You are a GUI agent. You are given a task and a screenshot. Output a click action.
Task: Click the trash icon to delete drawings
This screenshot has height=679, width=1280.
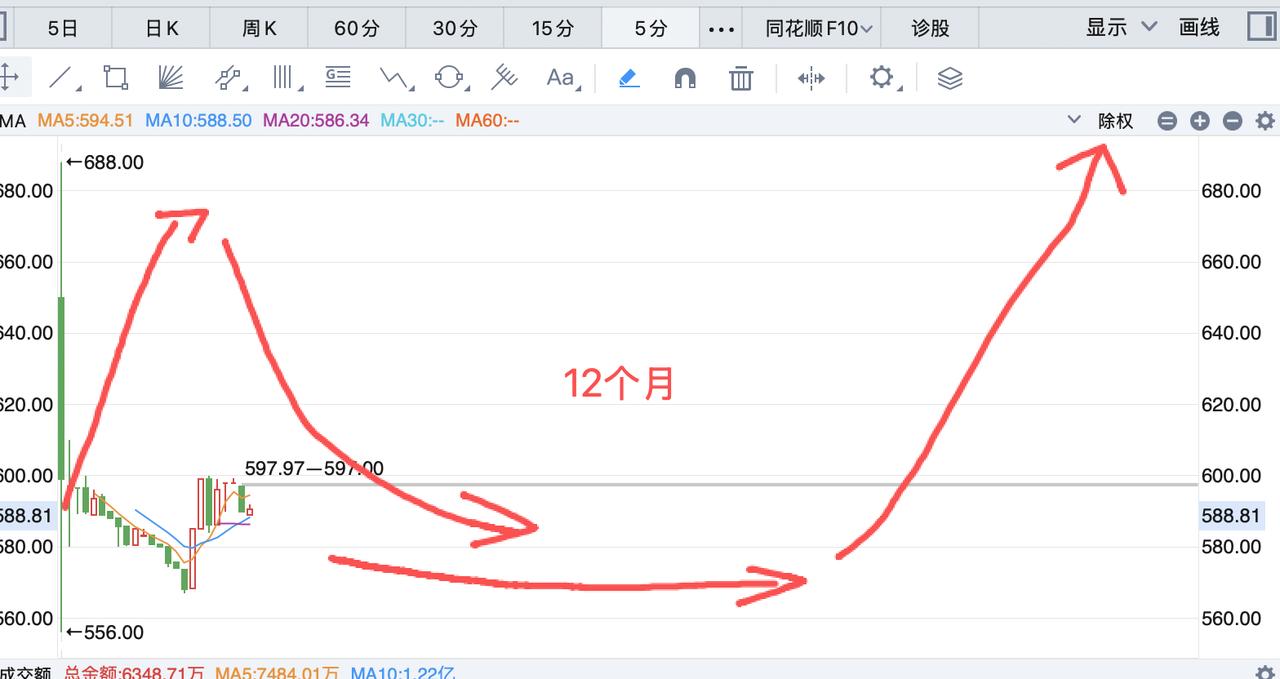click(740, 76)
